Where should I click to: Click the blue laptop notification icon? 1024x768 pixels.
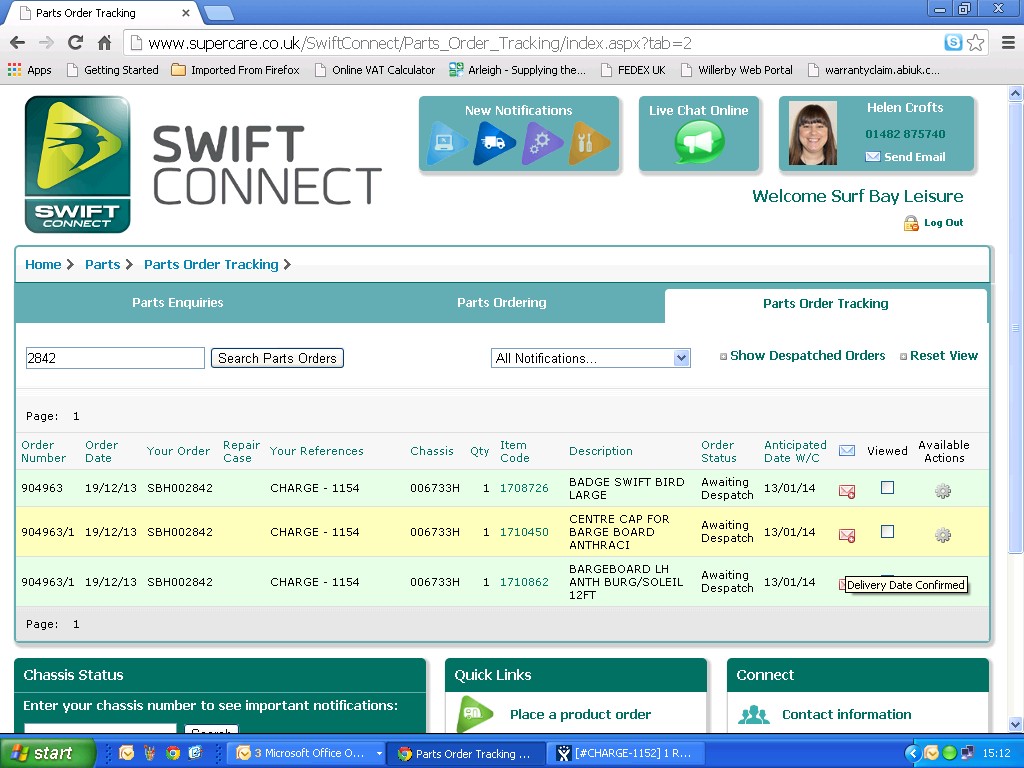(447, 143)
